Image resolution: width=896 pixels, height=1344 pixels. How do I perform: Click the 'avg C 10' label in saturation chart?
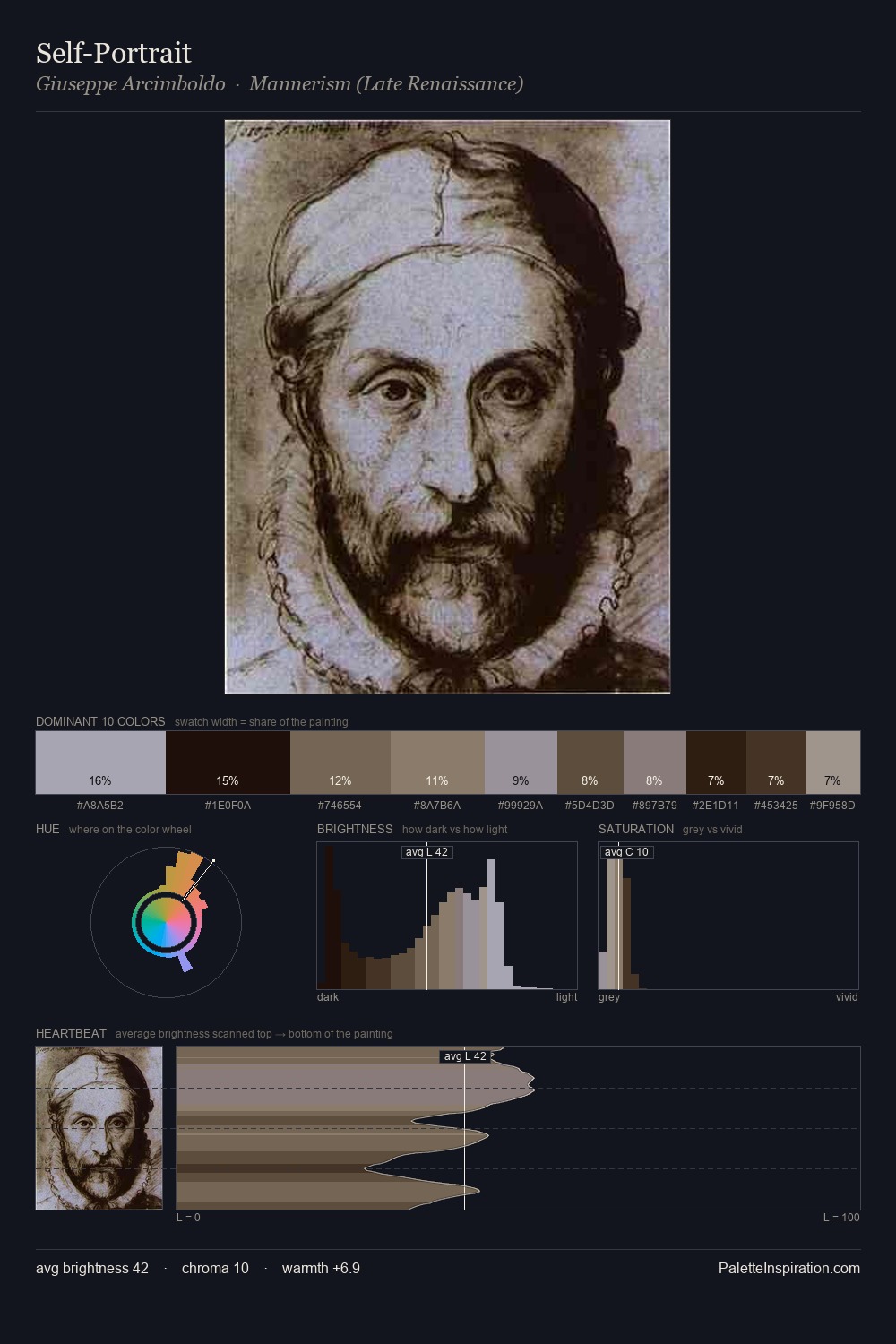(x=626, y=852)
